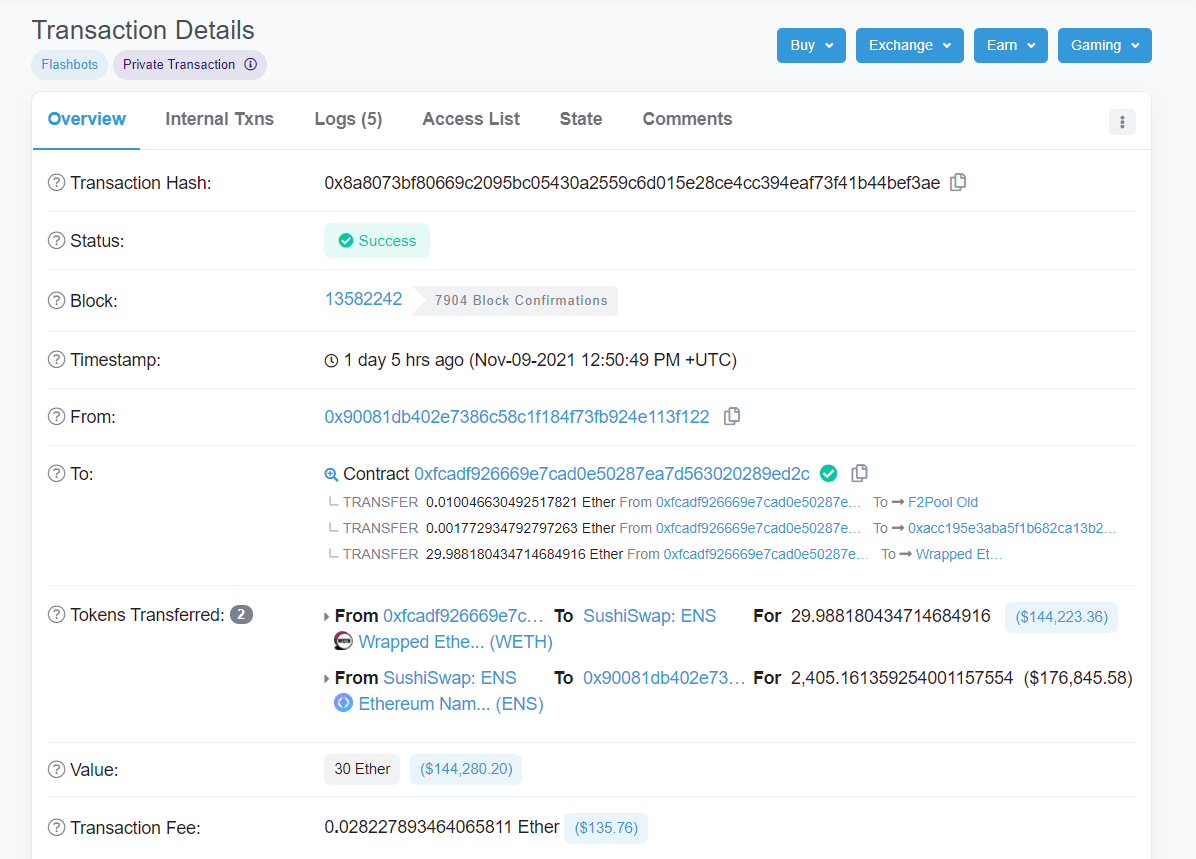This screenshot has height=859, width=1196.
Task: Open the Access List tab
Action: click(x=471, y=119)
